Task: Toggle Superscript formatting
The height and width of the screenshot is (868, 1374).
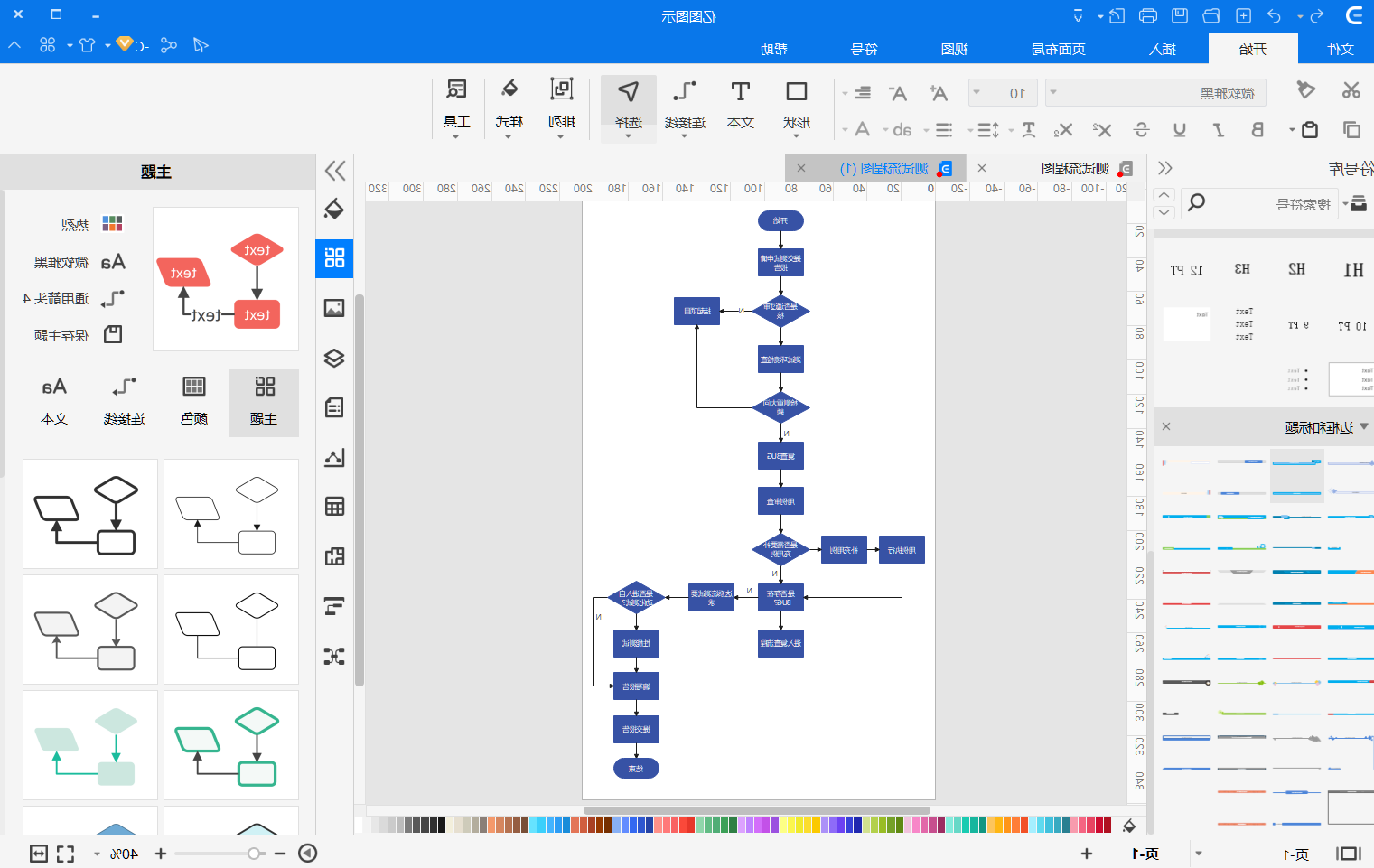Action: [x=1102, y=130]
